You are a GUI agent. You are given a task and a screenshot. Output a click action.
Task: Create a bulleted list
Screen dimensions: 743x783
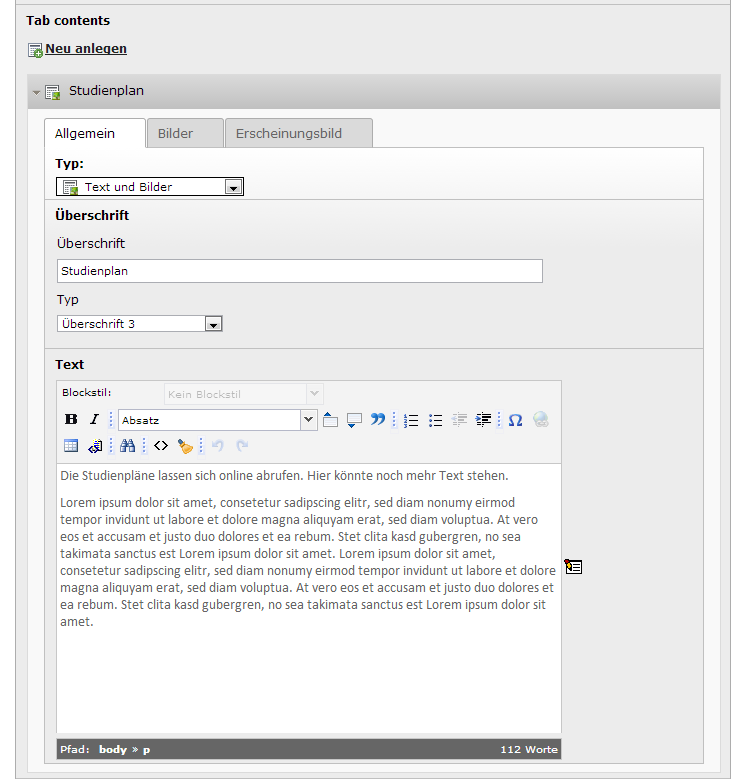[x=435, y=420]
